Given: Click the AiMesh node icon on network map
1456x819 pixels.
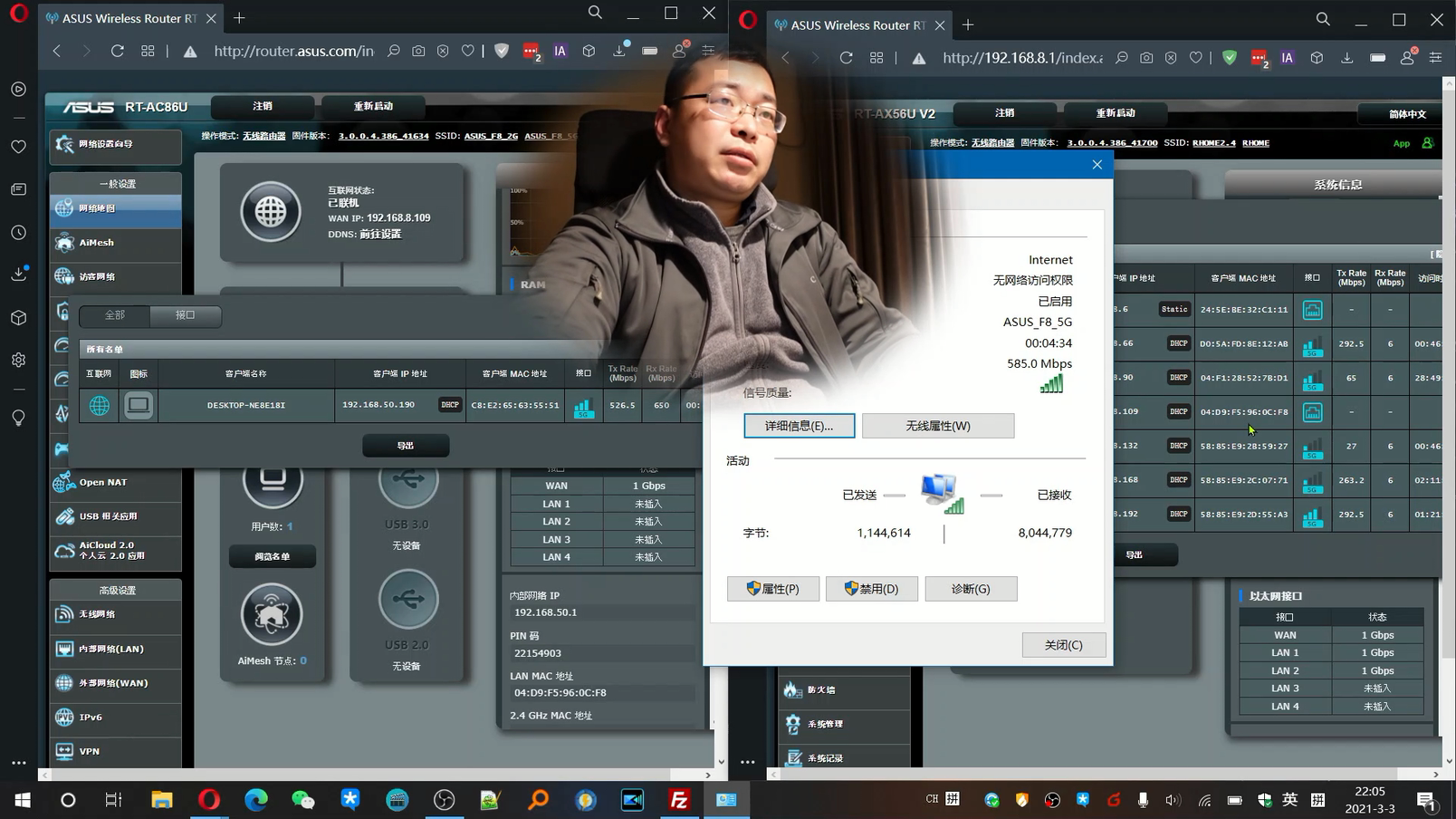Looking at the screenshot, I should [x=272, y=615].
